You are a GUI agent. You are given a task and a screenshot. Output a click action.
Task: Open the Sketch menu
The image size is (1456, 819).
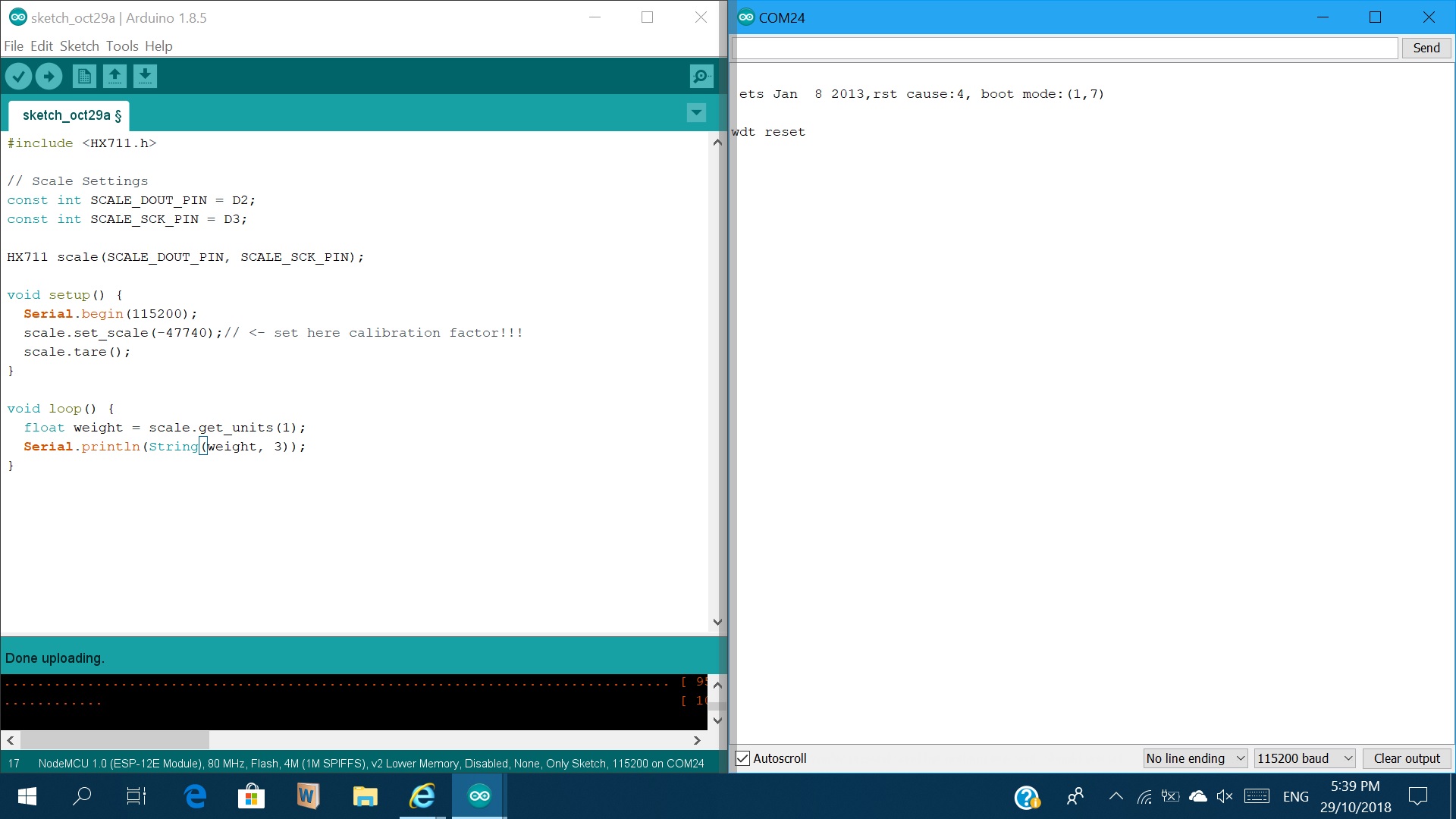[79, 46]
